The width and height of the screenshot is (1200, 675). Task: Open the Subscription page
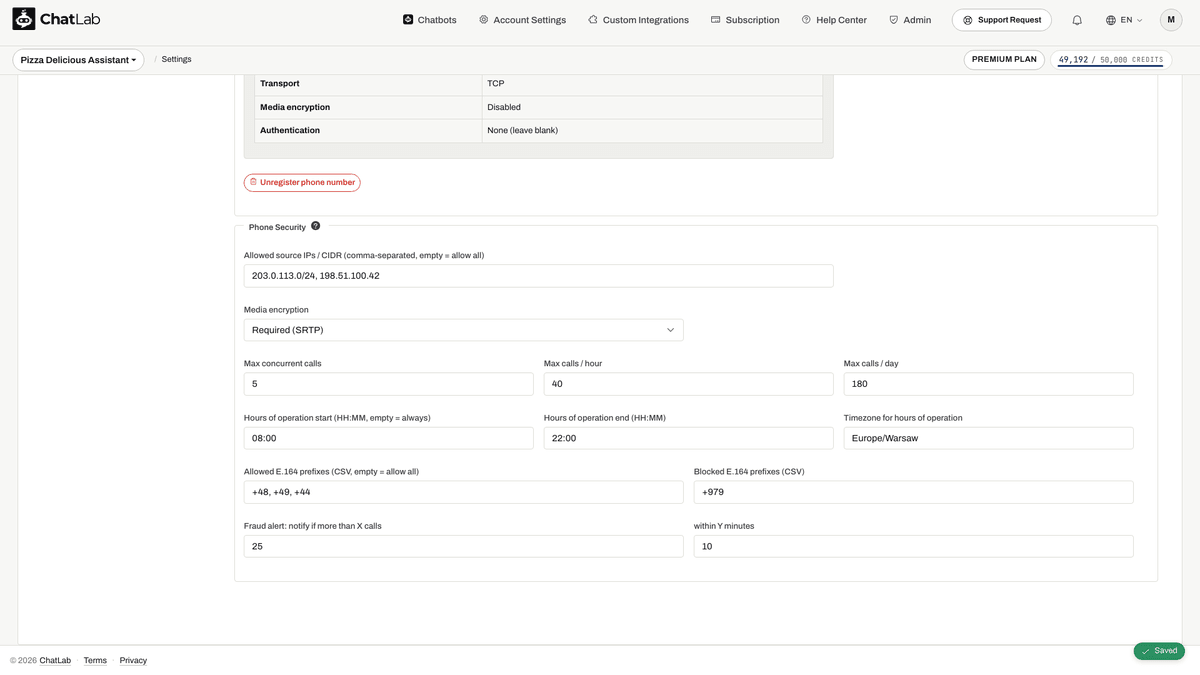[x=745, y=20]
